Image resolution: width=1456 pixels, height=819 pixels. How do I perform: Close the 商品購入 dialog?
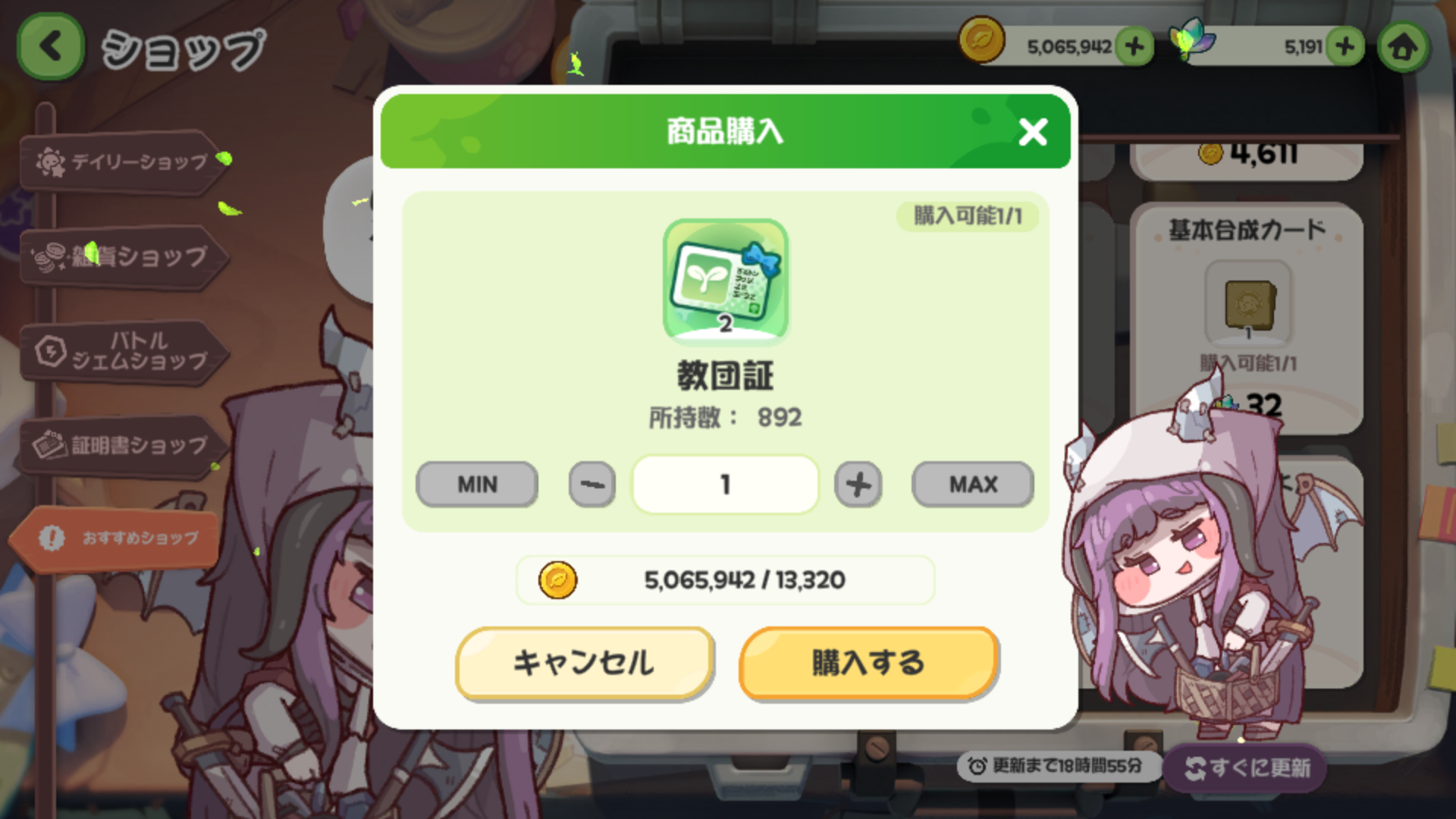click(1033, 132)
